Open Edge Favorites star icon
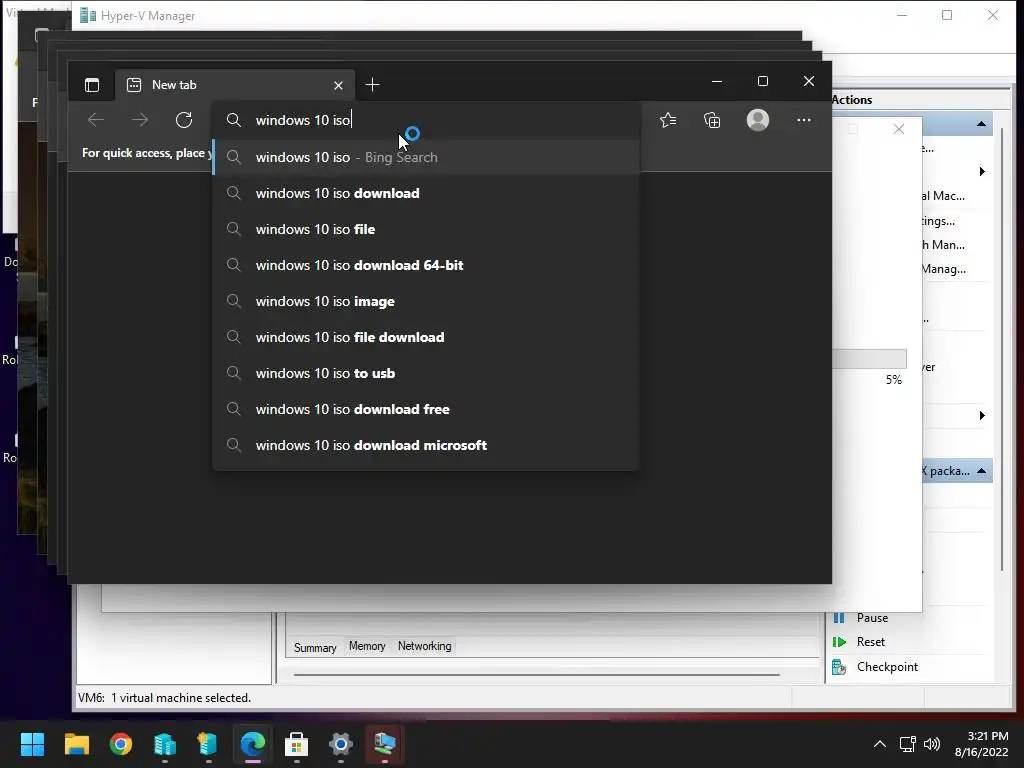The height and width of the screenshot is (768, 1024). coord(668,120)
